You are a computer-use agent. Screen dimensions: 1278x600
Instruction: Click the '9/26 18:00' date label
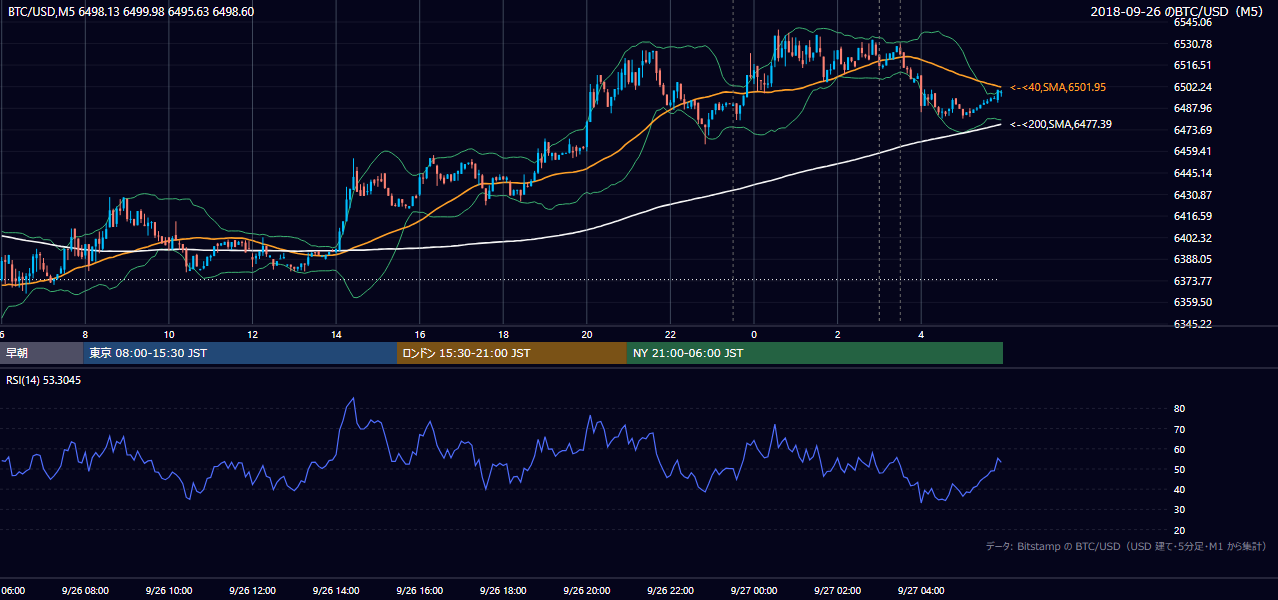[501, 591]
